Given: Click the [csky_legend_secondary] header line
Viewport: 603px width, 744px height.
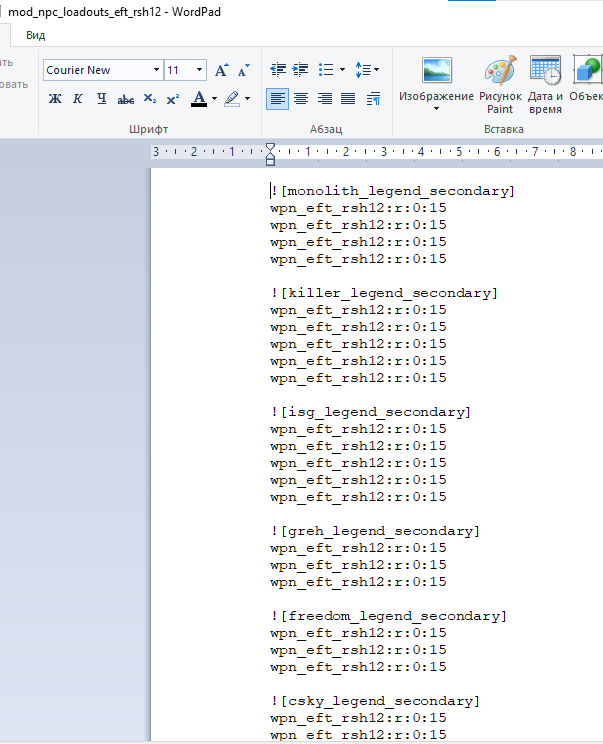Looking at the screenshot, I should pos(375,701).
